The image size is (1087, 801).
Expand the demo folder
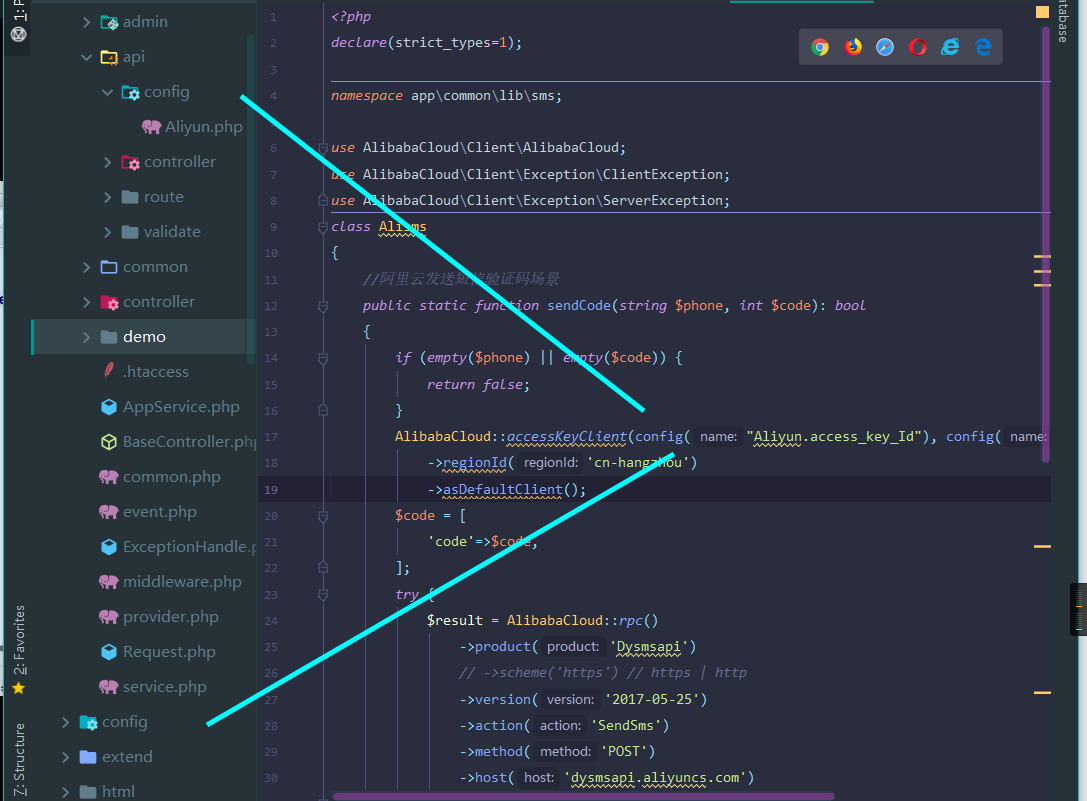coord(87,337)
